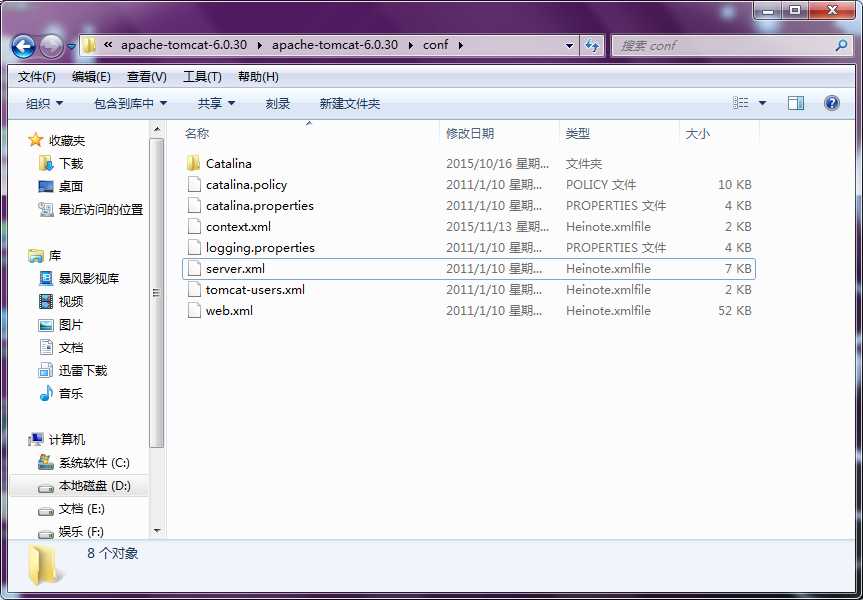Click the Heinote.xmlfile type of web.xml
Image resolution: width=863 pixels, height=600 pixels.
coord(608,310)
